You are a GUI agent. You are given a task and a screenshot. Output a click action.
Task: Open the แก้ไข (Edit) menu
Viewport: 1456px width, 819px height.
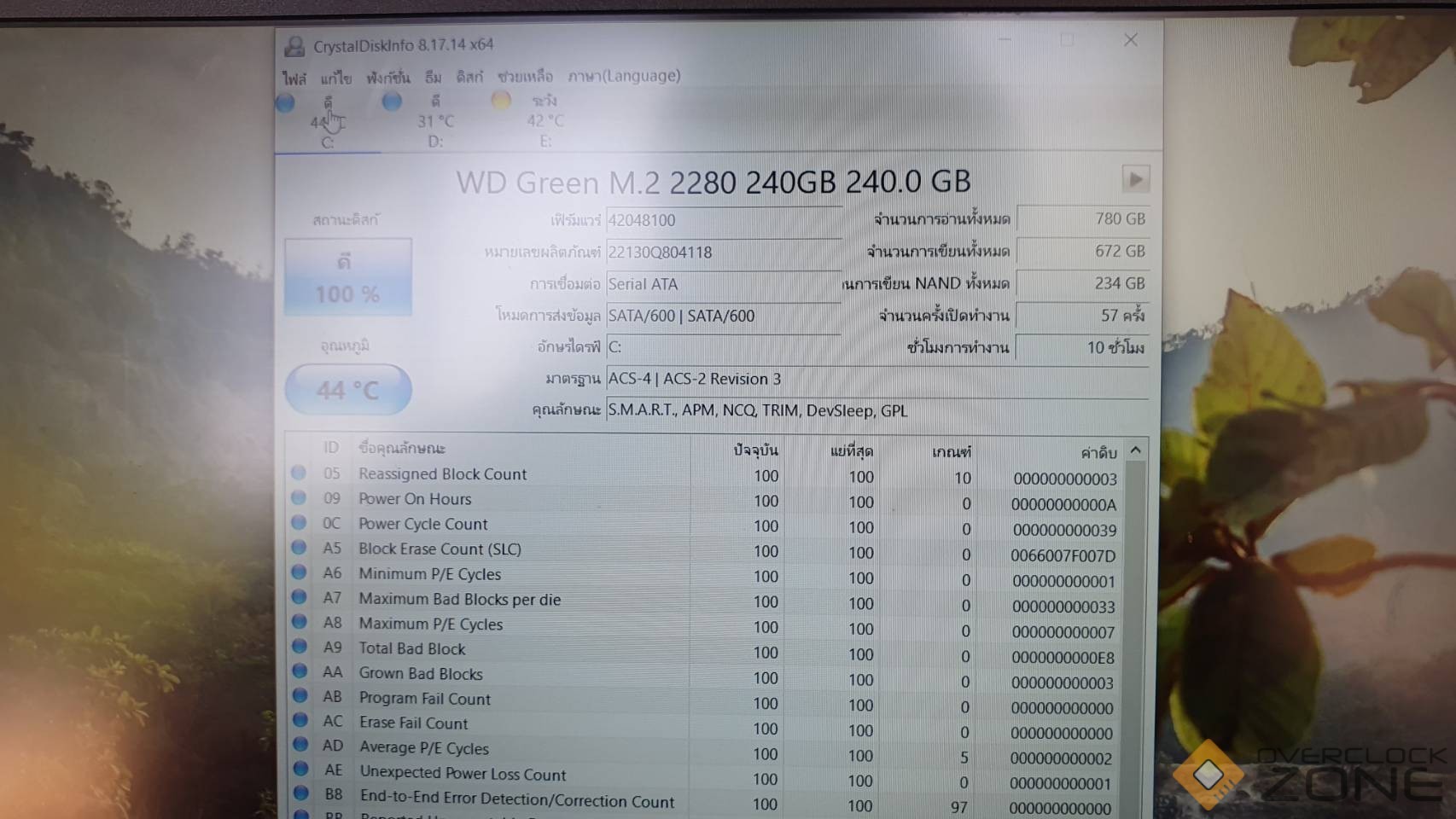coord(336,78)
